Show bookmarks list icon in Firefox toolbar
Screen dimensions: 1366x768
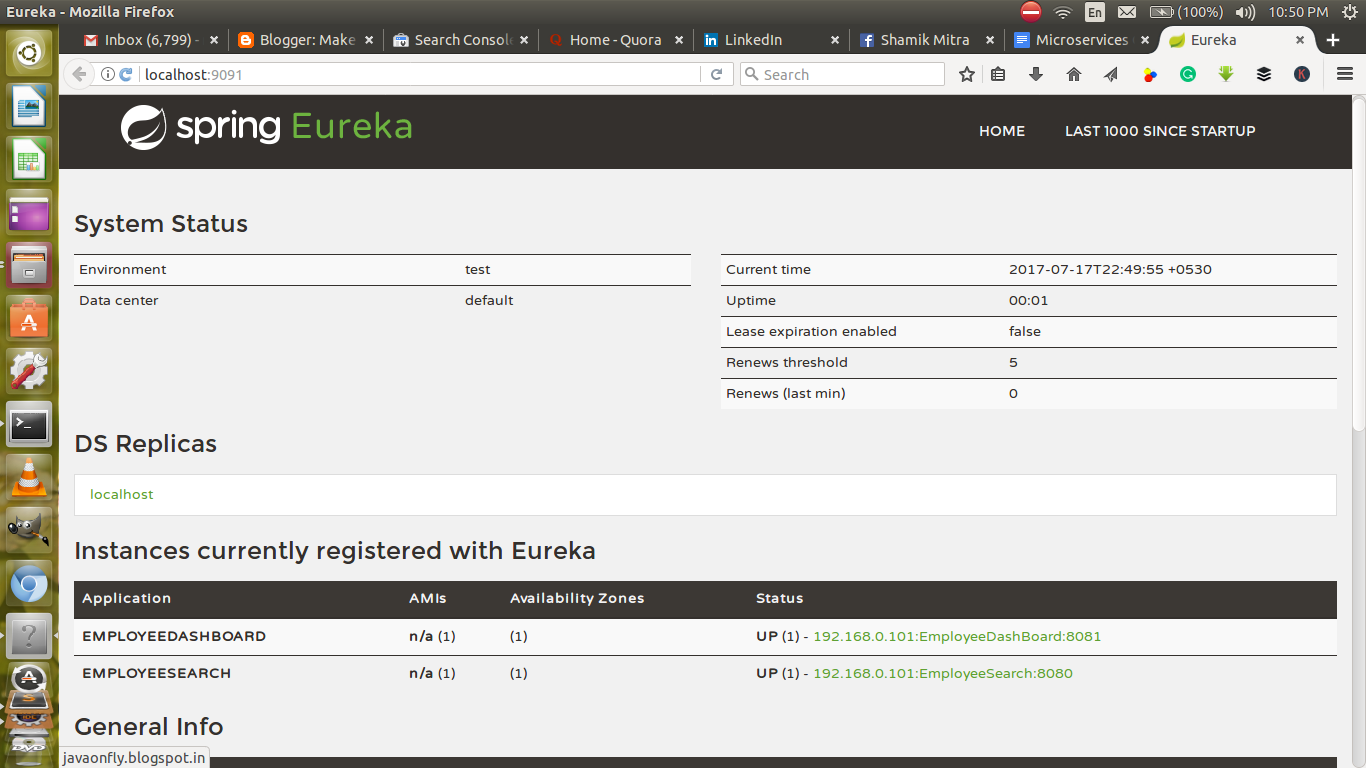pos(998,74)
